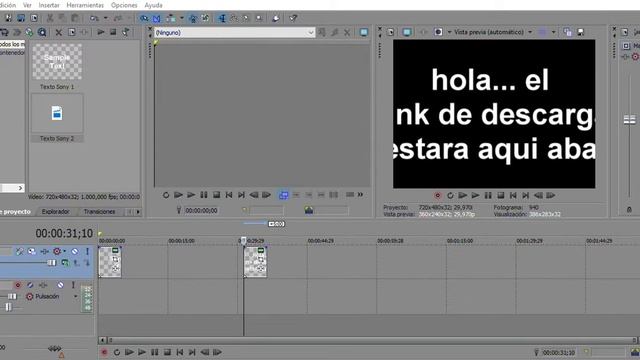Open the Pulsación automation dropdown

[x=76, y=296]
